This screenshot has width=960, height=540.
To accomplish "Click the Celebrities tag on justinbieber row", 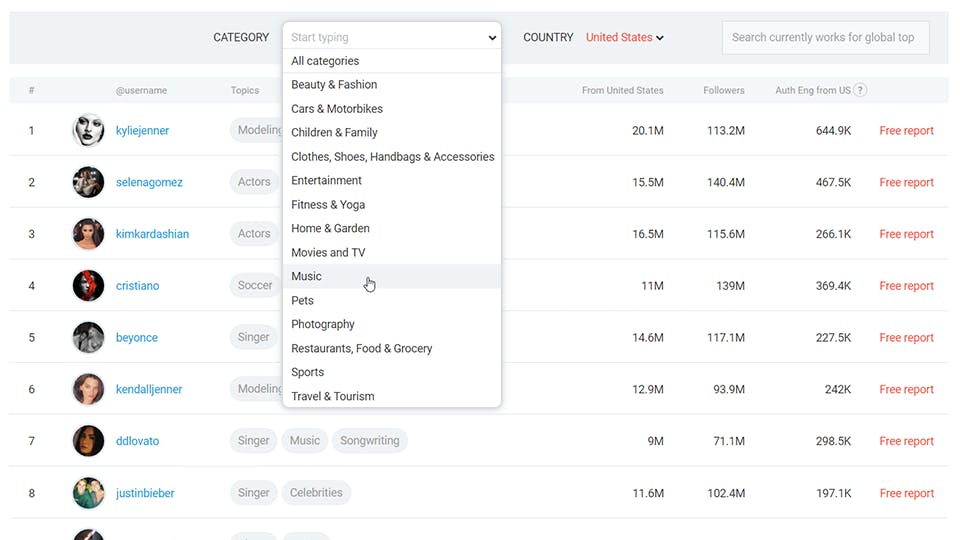I will pos(316,493).
